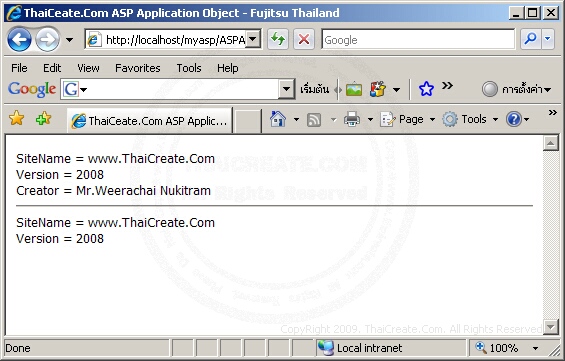Screen dimensions: 565x361
Task: Open recent pages dropdown next to Forward
Action: (69, 40)
